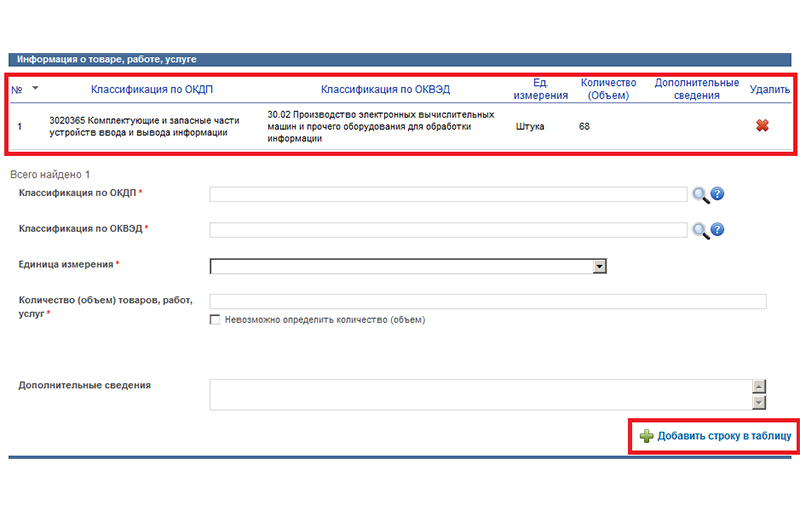This screenshot has height=511, width=800.
Task: Open ОКВЭД classification search magnifier
Action: [x=701, y=231]
